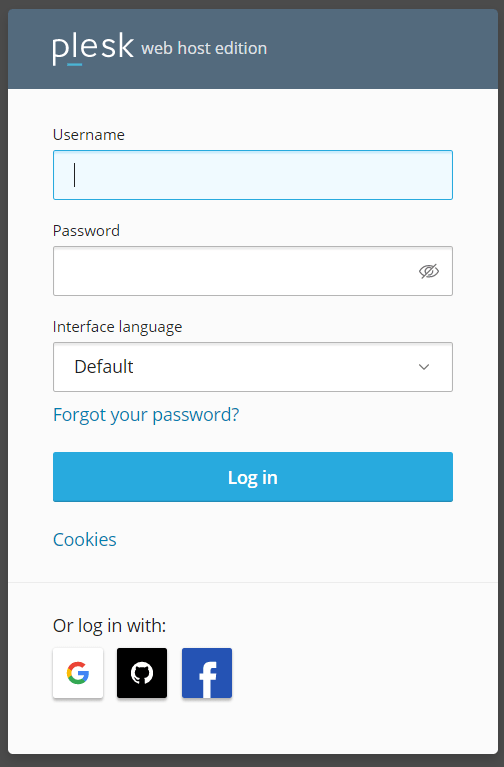Click the Password field label
504x767 pixels.
coord(86,231)
